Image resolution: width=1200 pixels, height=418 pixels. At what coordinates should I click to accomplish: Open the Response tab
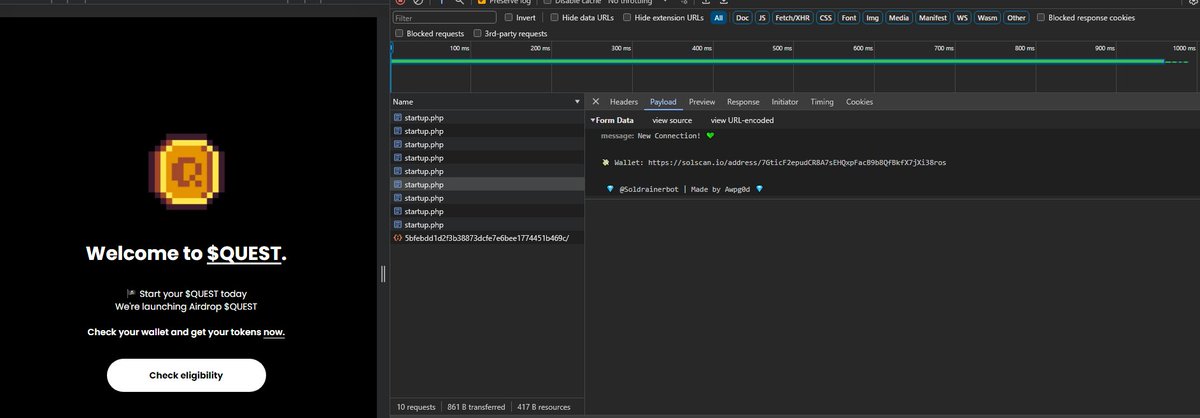coord(743,102)
